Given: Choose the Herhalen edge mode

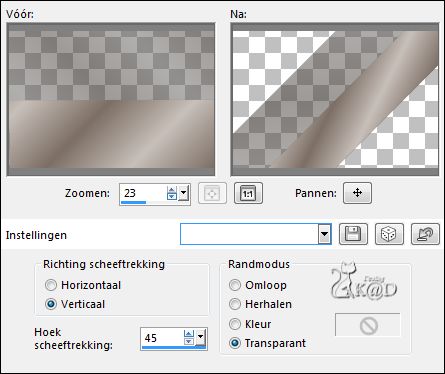Looking at the screenshot, I should click(235, 304).
